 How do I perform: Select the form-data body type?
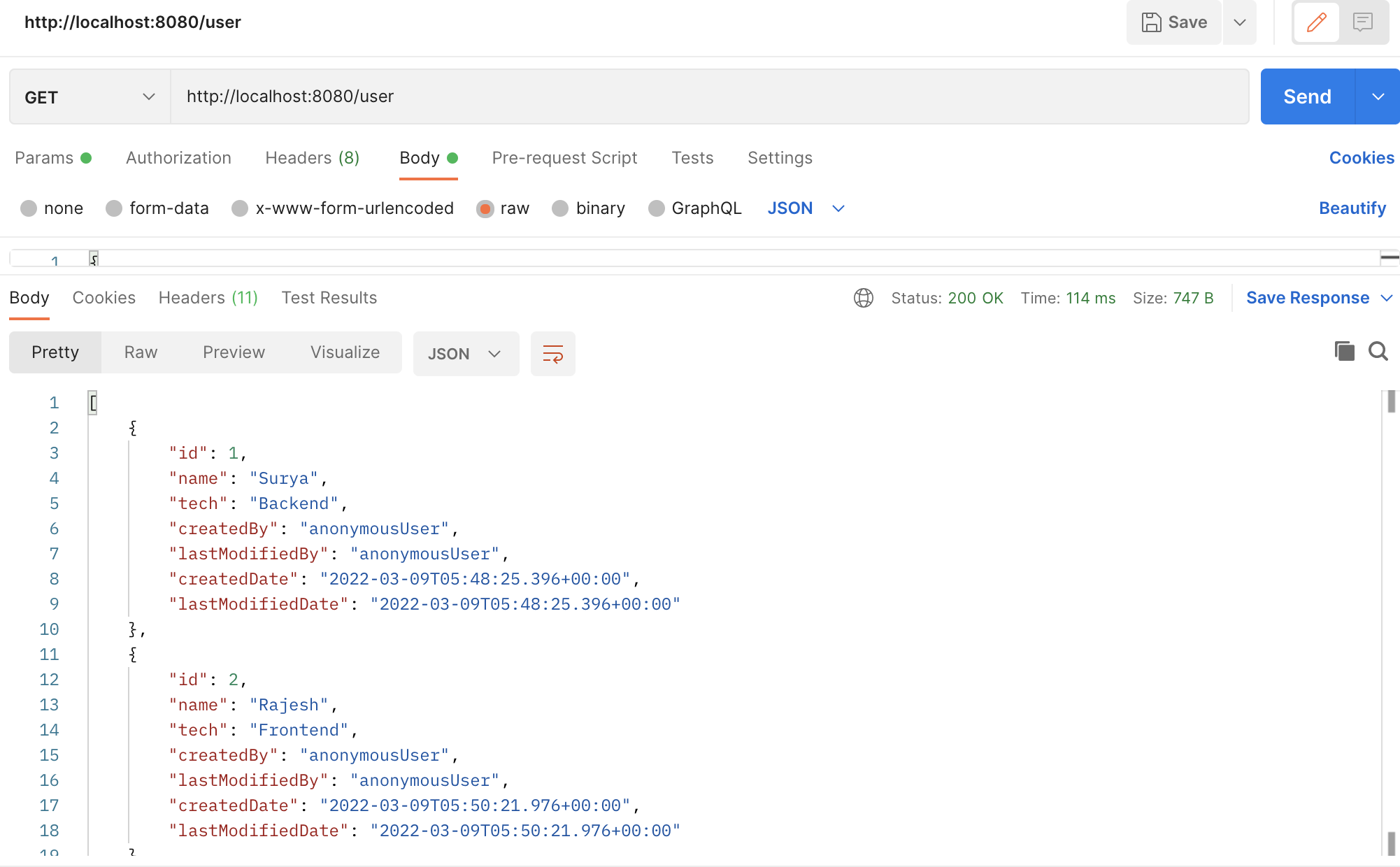[x=114, y=208]
